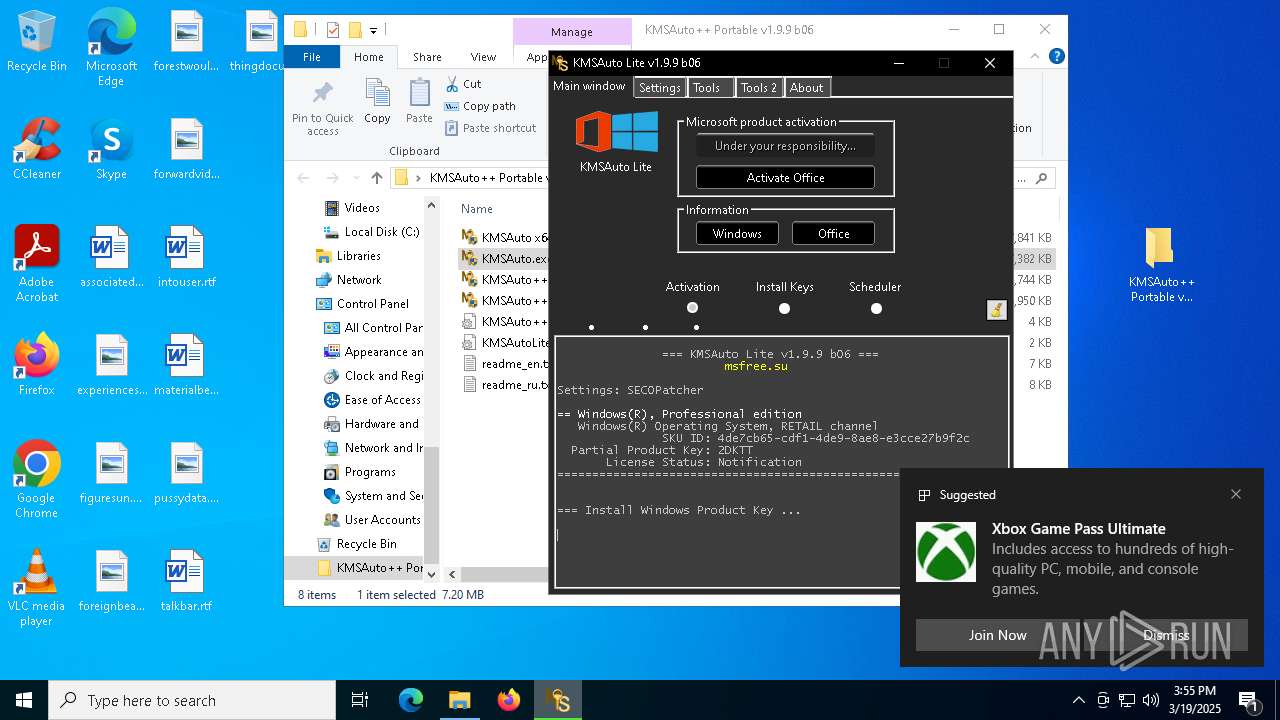The width and height of the screenshot is (1280, 720).
Task: Open Skype desktop shortcut
Action: [x=111, y=149]
